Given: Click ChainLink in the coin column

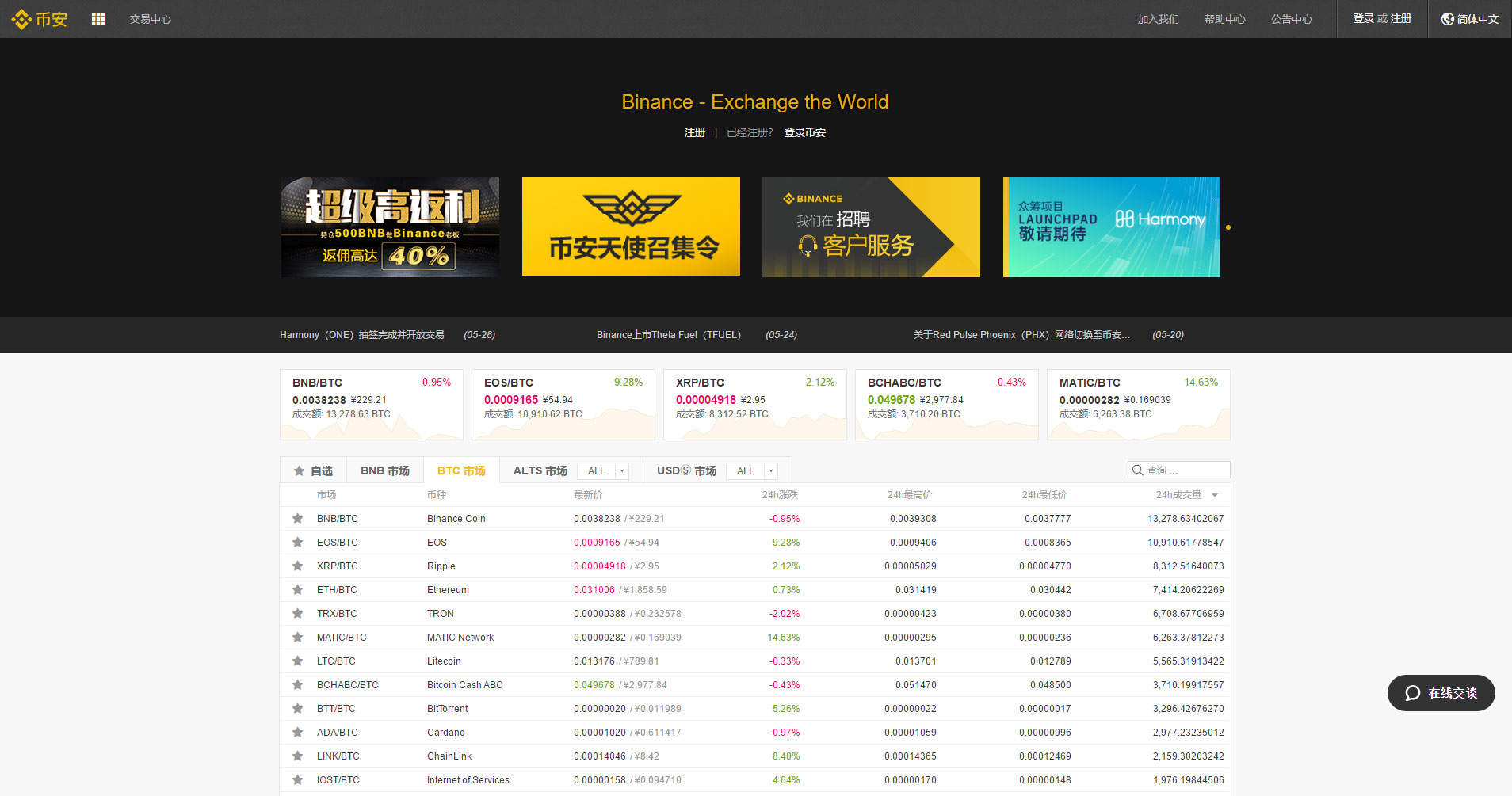Looking at the screenshot, I should click(449, 756).
